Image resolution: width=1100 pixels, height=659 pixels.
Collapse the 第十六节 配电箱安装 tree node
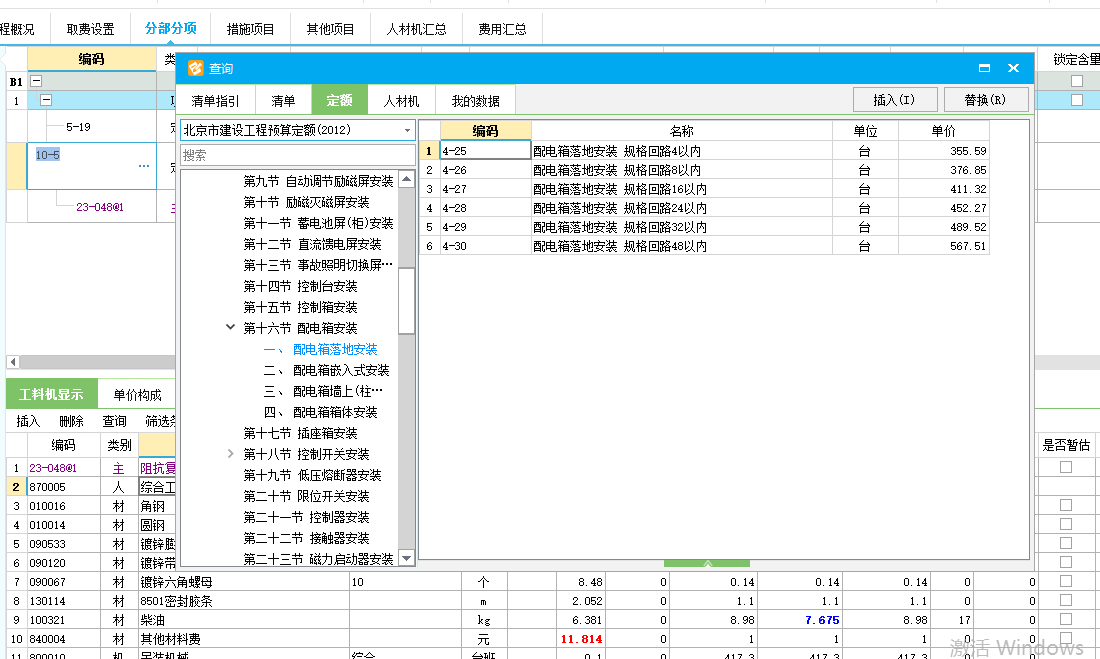tap(231, 328)
